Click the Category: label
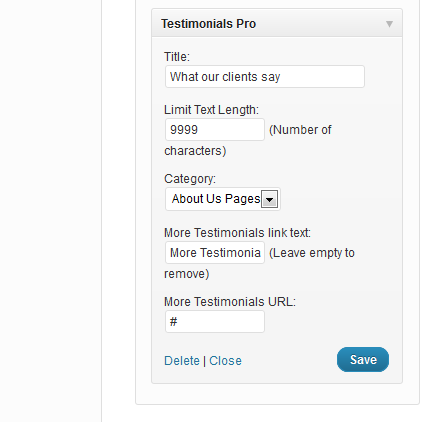Viewport: 427px width, 422px height. (x=190, y=179)
